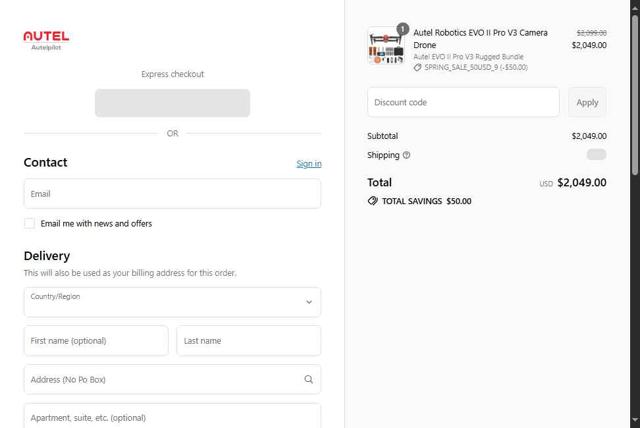Click the page vertical scrollbar thumb
640x428 pixels.
pyautogui.click(x=635, y=95)
